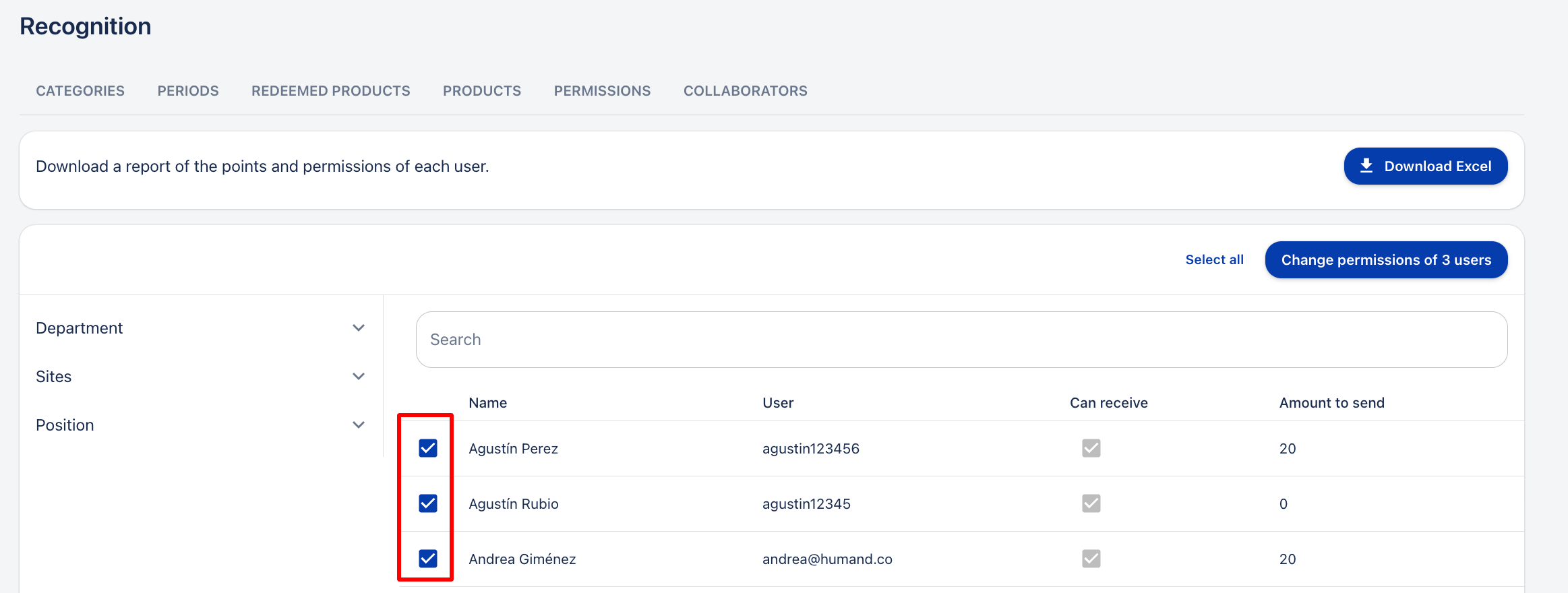Select the Permissions tab
This screenshot has height=593, width=1568.
(x=602, y=91)
